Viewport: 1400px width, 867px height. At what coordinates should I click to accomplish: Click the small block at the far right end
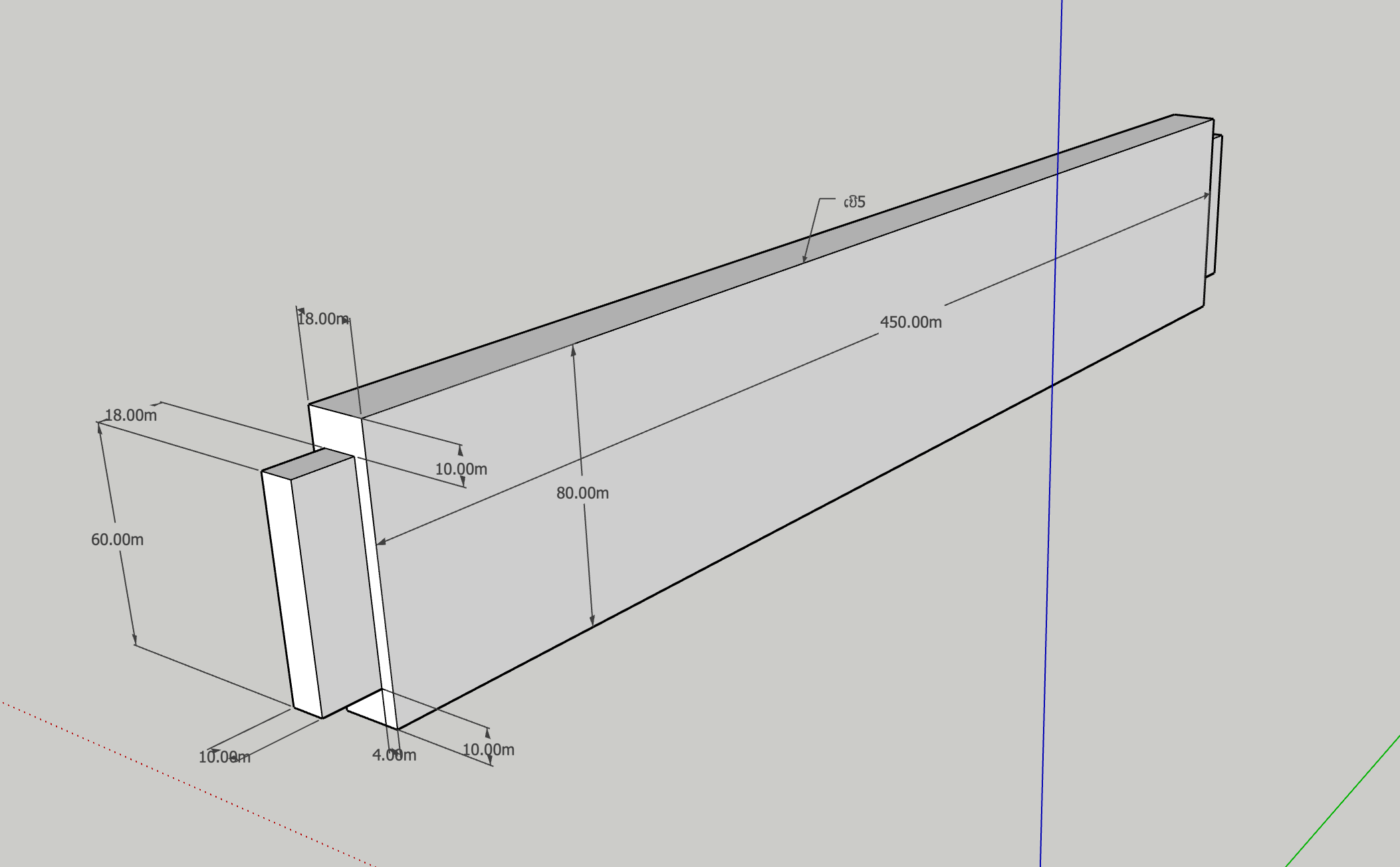[1215, 206]
